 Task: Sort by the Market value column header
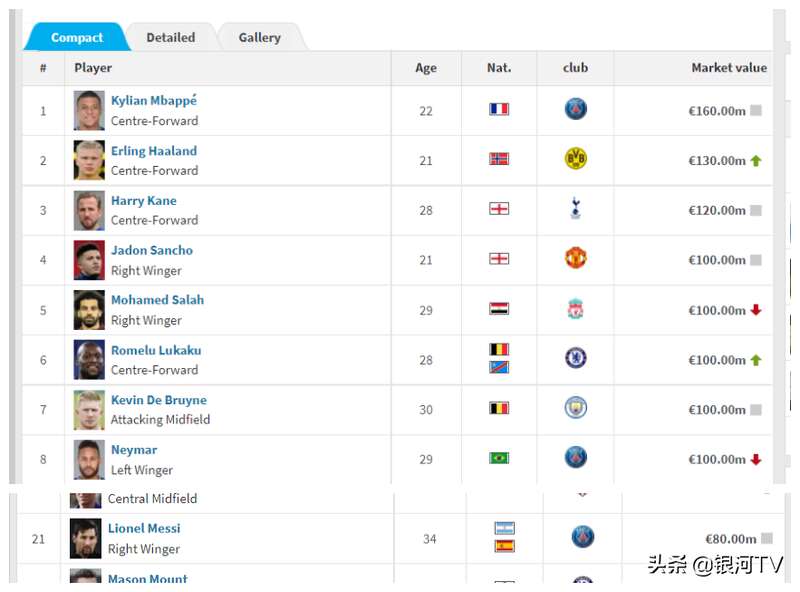click(729, 68)
